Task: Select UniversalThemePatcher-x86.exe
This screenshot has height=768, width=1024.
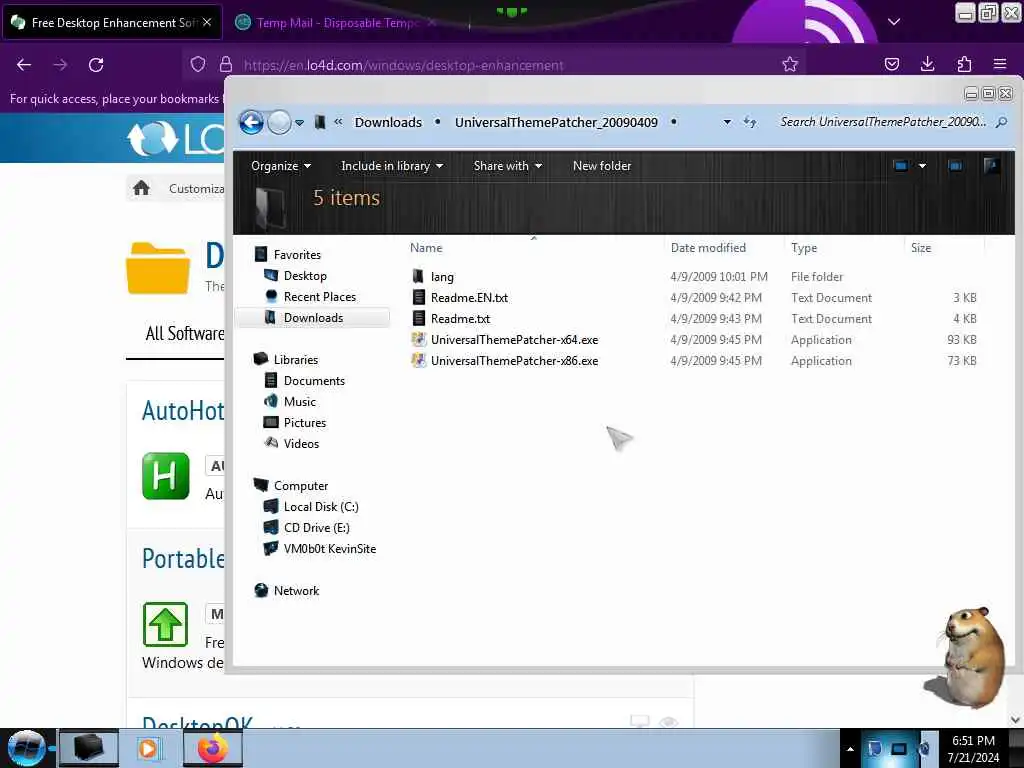Action: [x=514, y=360]
